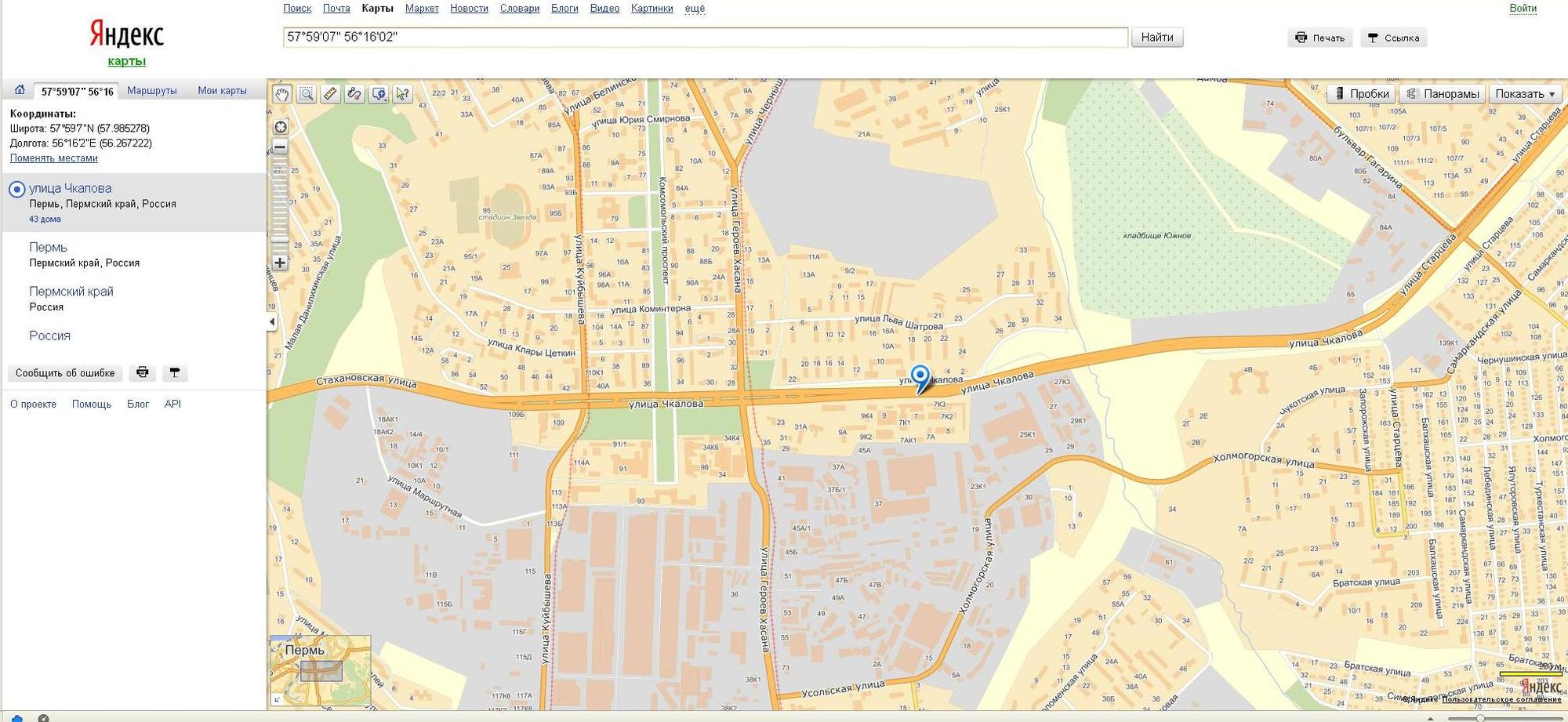Viewport: 1568px width, 722px height.
Task: Select the Россия result
Action: click(50, 336)
